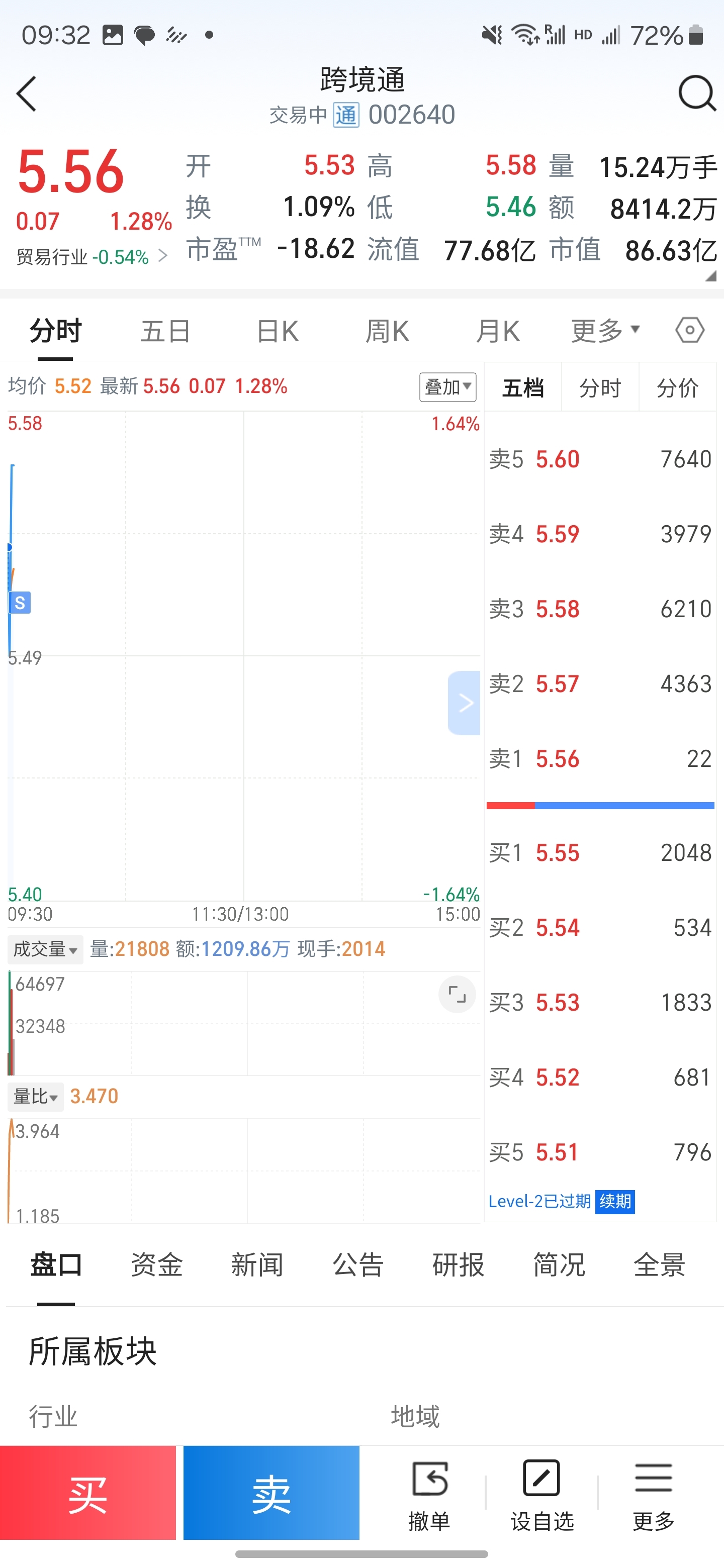
Task: Open the 资金 tab
Action: click(x=156, y=1265)
